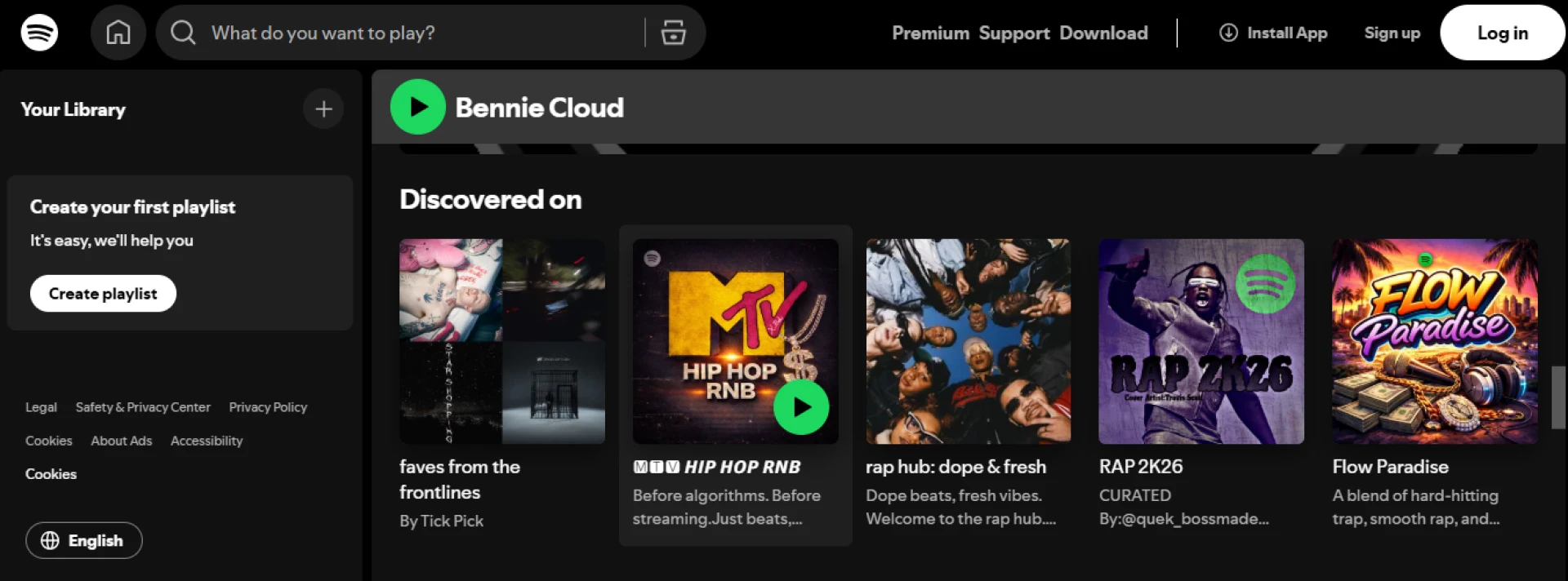
Task: Play Bennie Cloud with green play button
Action: click(417, 107)
